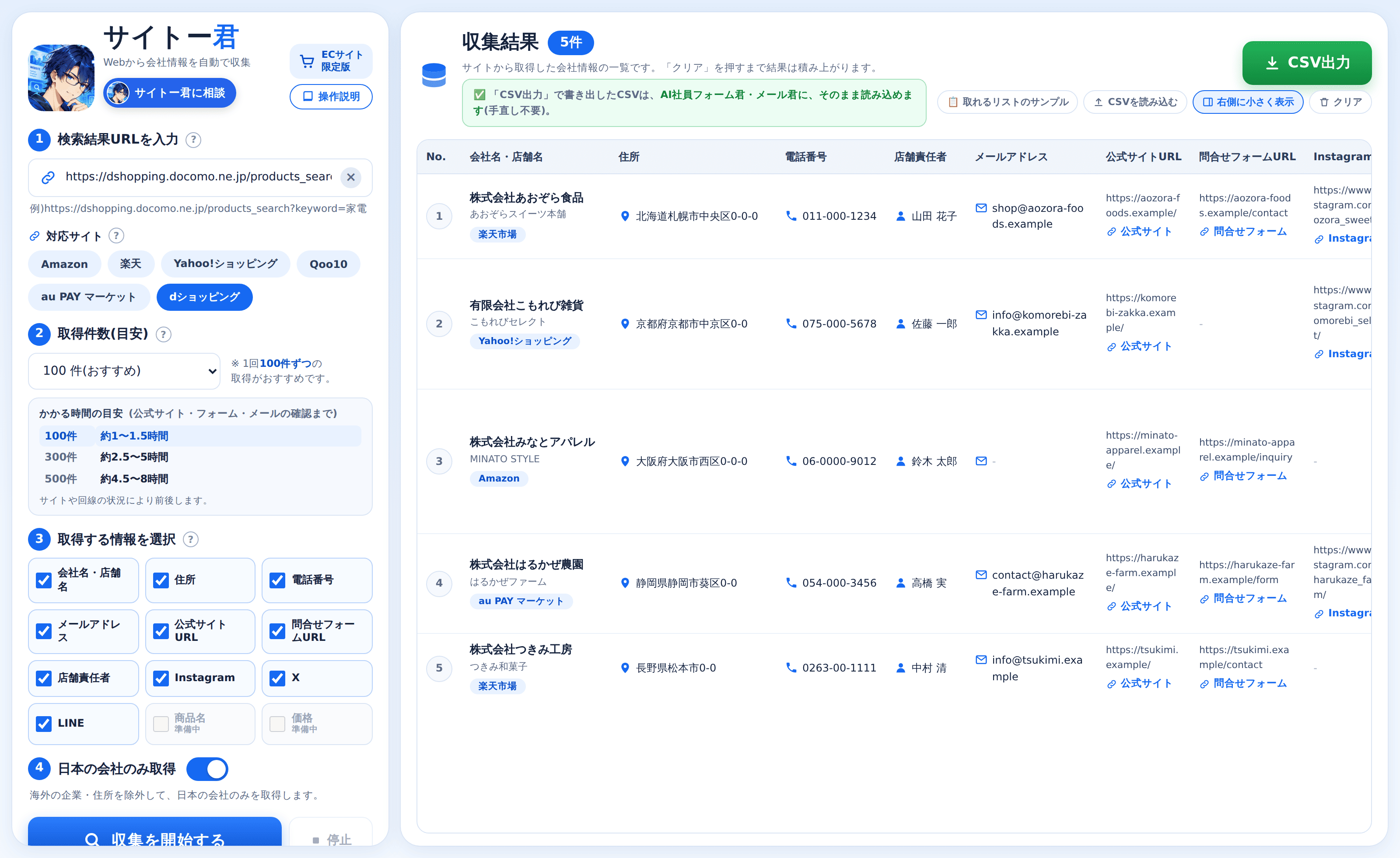Uncheck 会社名・店舗名 checkbox
The image size is (1400, 858).
[44, 580]
